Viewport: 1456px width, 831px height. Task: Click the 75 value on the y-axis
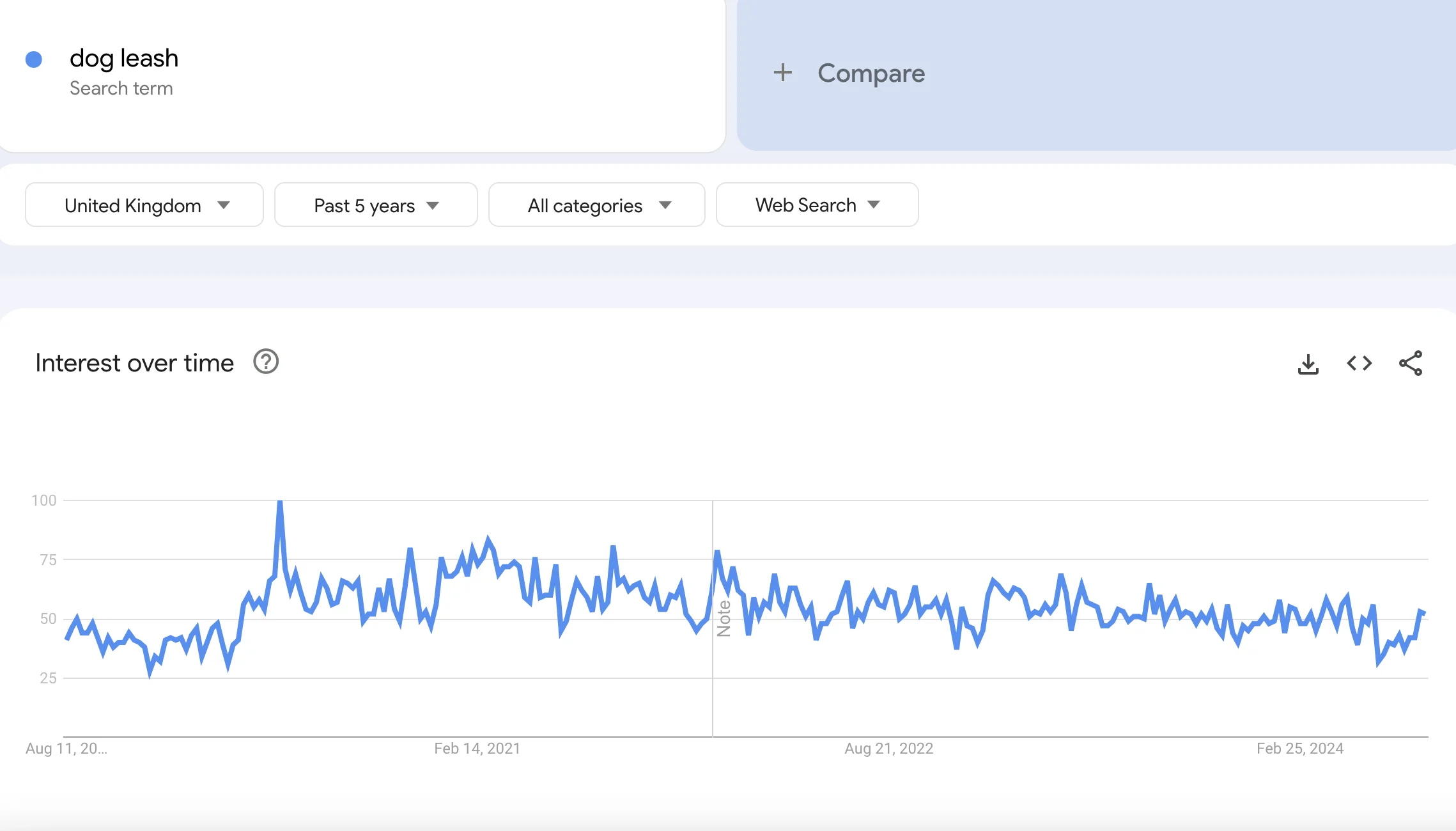(48, 560)
